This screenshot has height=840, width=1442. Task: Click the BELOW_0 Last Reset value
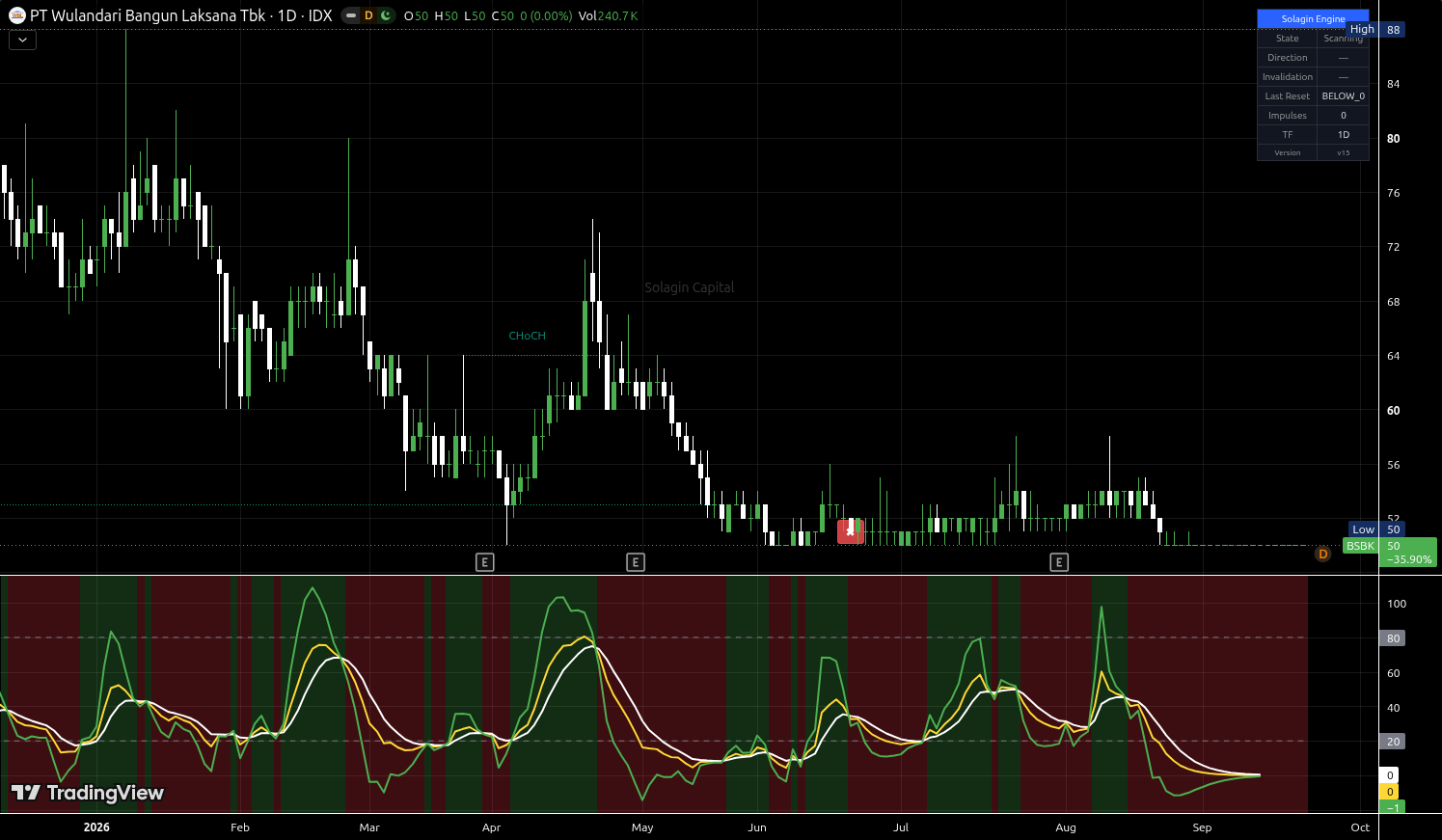click(x=1343, y=96)
